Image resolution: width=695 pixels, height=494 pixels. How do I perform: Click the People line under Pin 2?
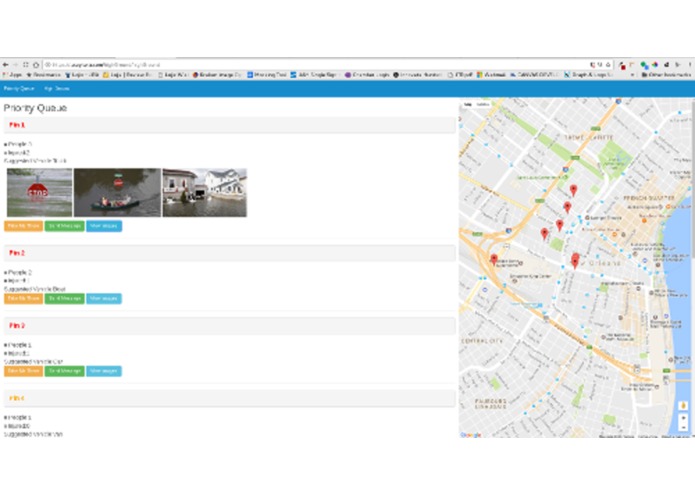pyautogui.click(x=18, y=272)
